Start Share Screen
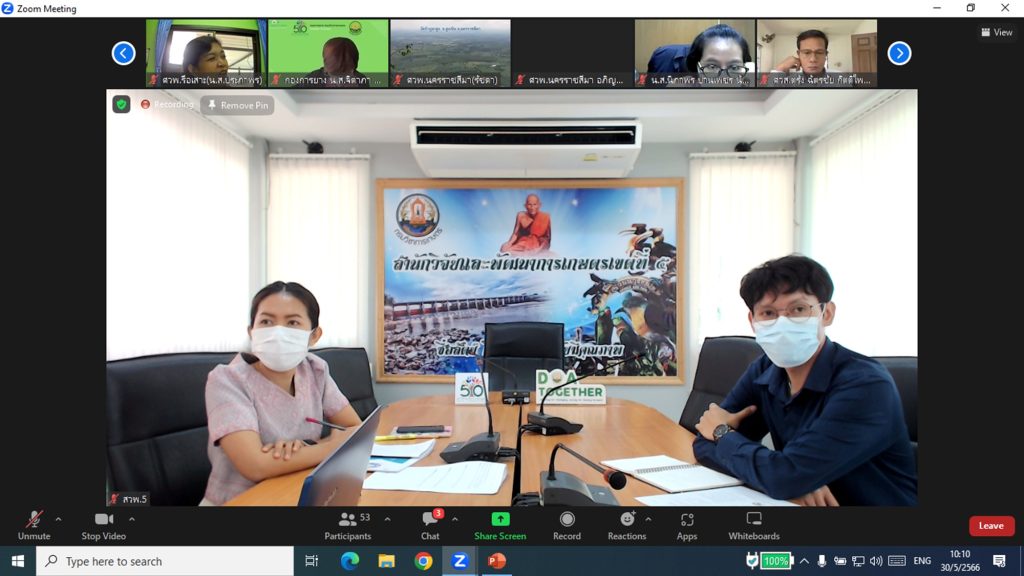This screenshot has width=1024, height=576. click(500, 526)
